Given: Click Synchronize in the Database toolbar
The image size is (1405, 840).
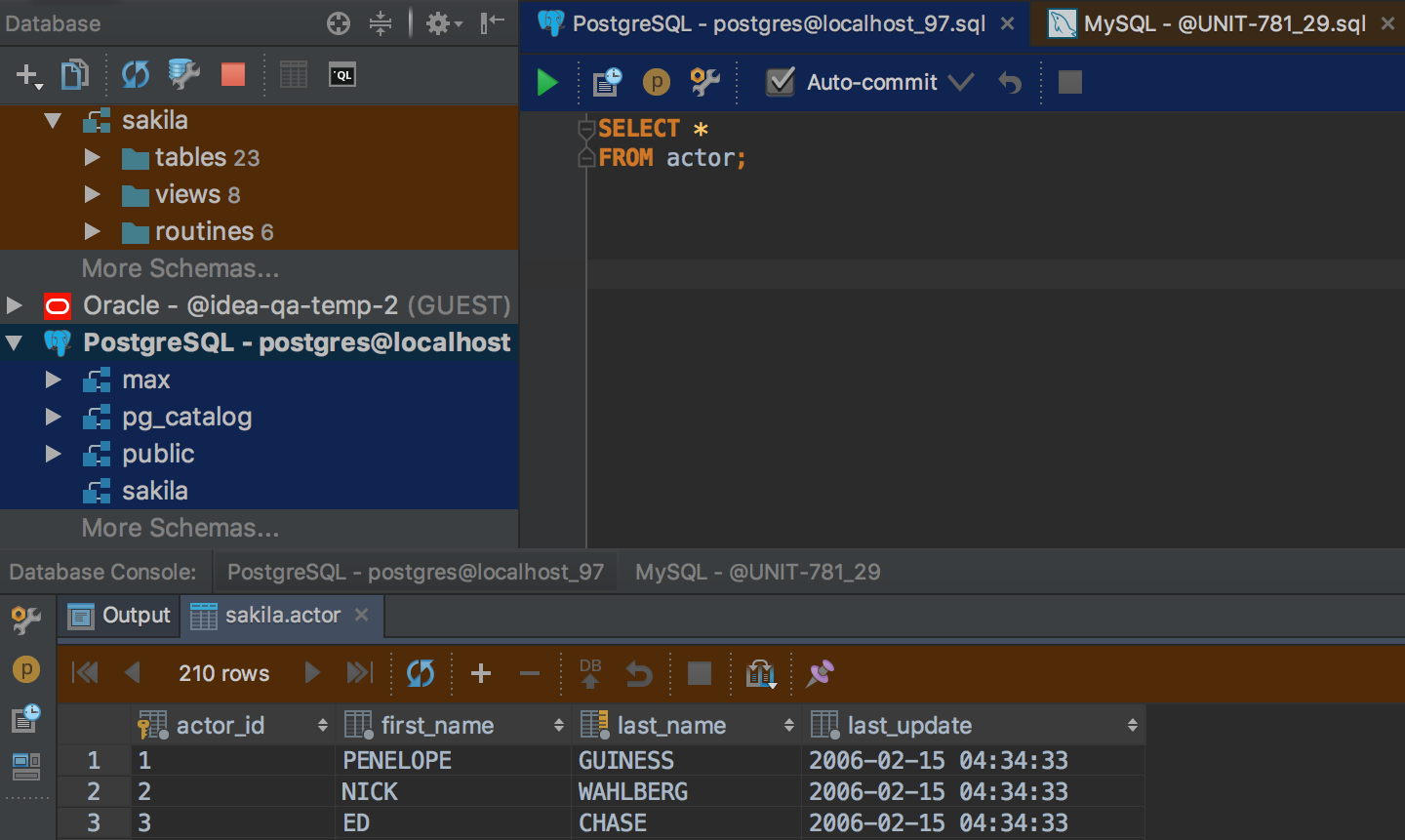Looking at the screenshot, I should (136, 75).
